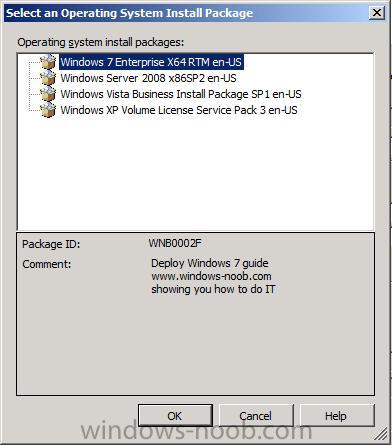
Task: Choose Windows Vista Business Install Package SP1 entry
Action: tap(181, 94)
